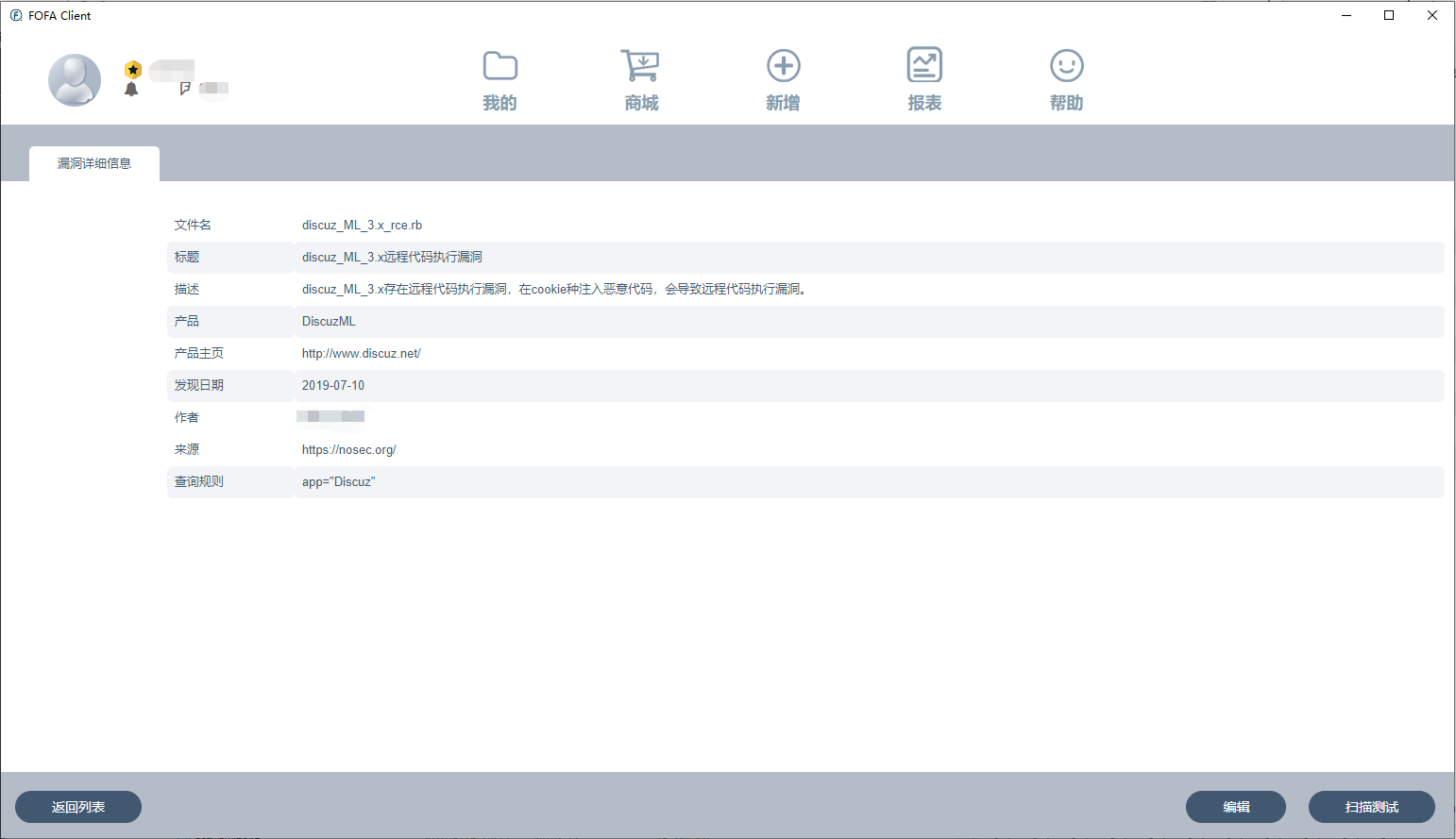The image size is (1456, 839).
Task: Click the 产品主页 field label
Action: coord(199,353)
